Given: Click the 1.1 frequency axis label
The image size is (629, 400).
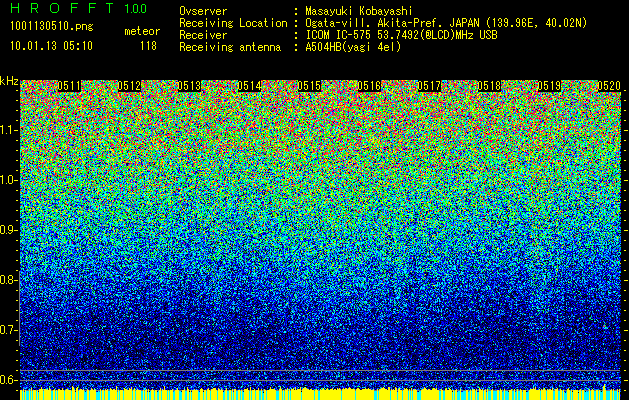Looking at the screenshot, I should (8, 130).
